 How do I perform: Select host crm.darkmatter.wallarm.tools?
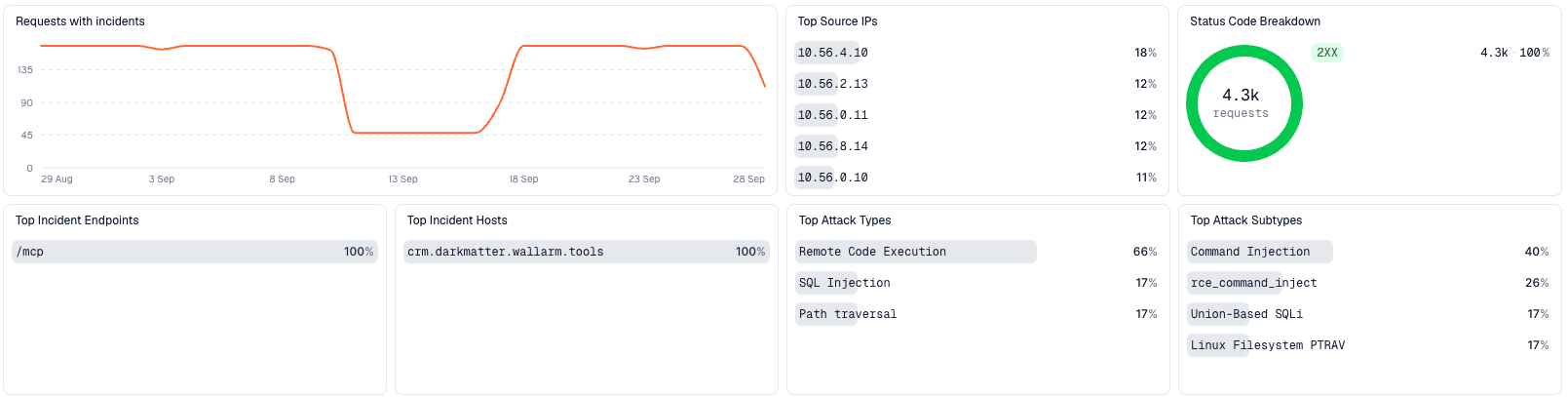click(587, 252)
